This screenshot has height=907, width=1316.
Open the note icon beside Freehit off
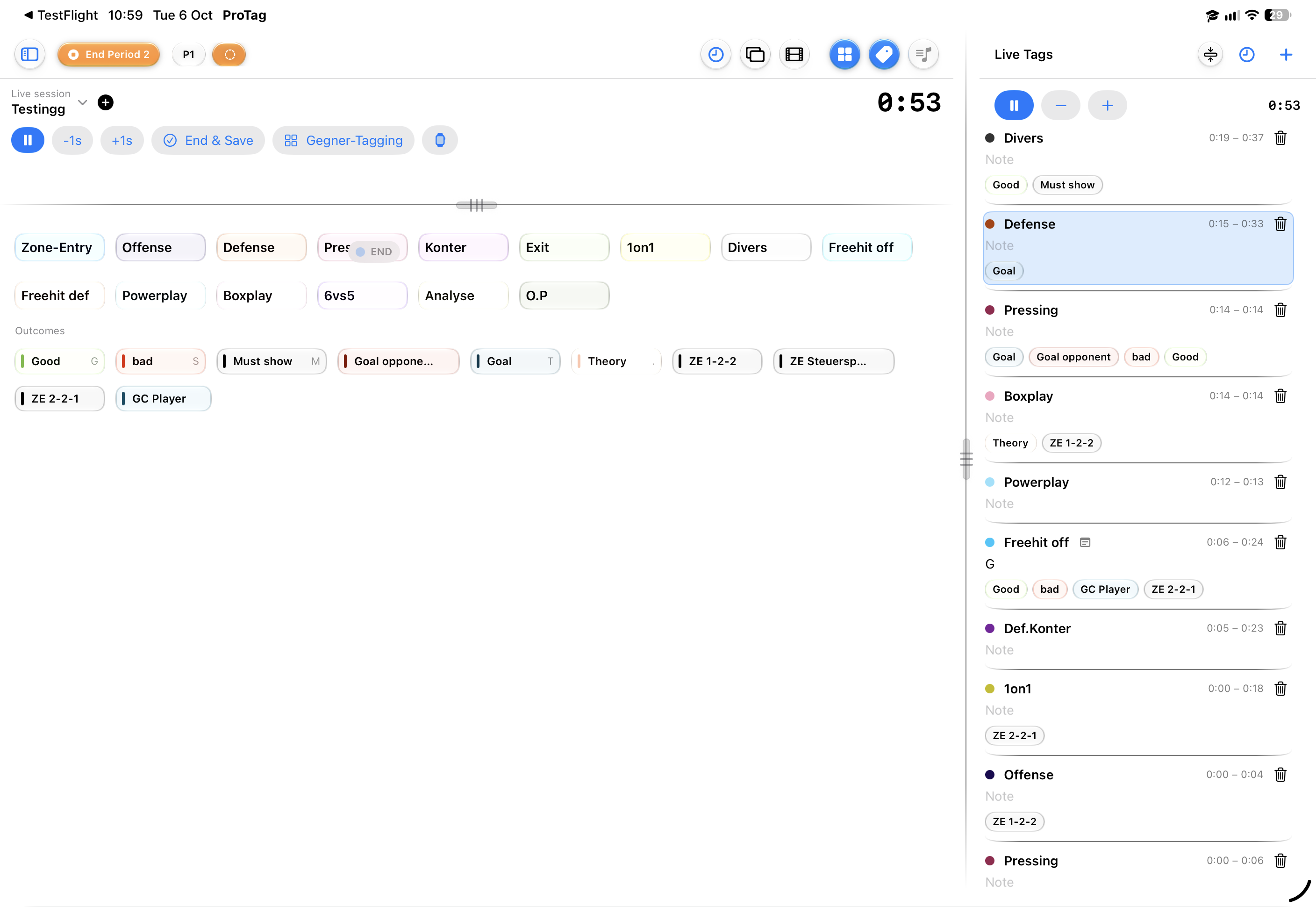(1085, 542)
